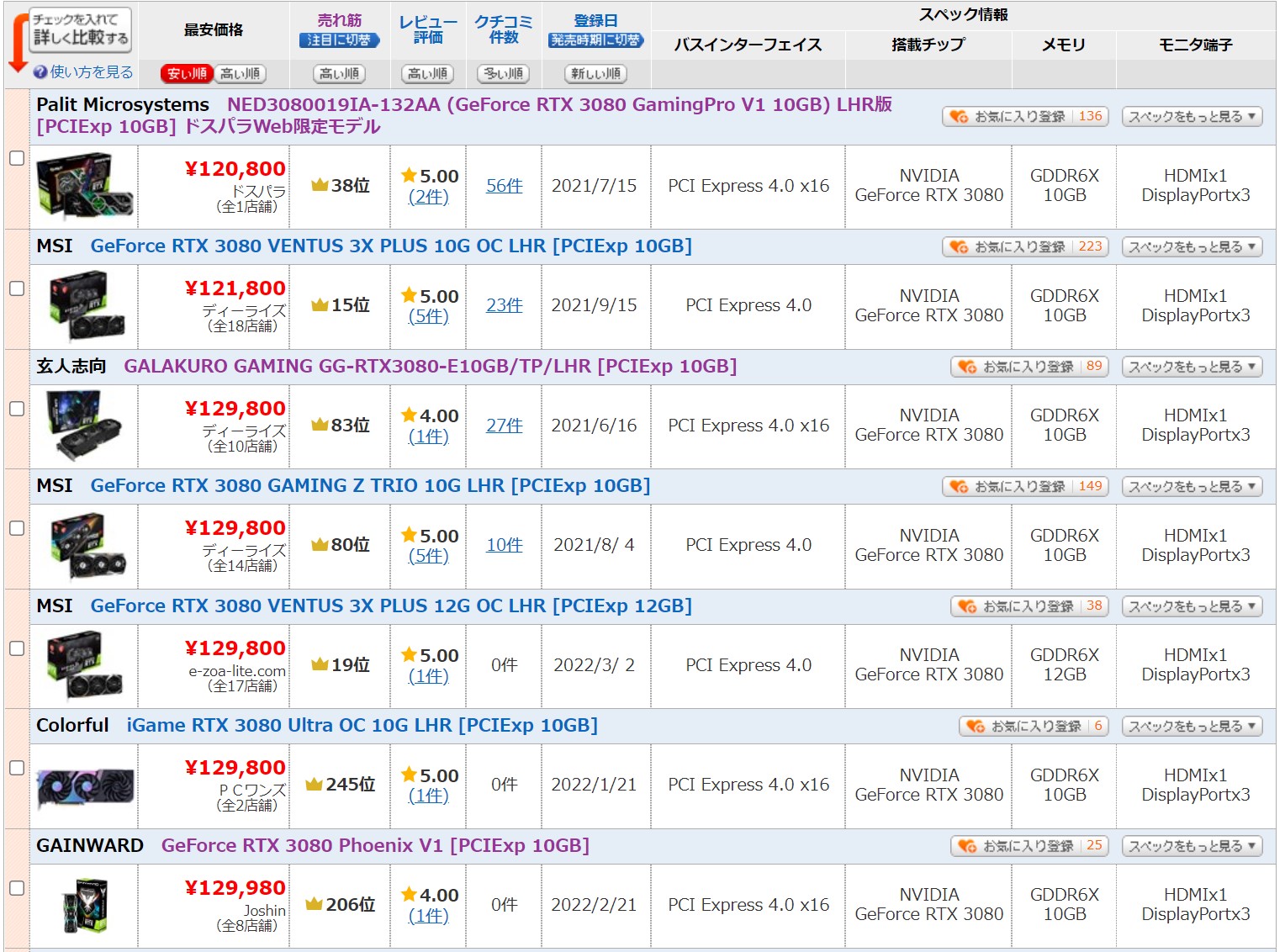The height and width of the screenshot is (952, 1285).
Task: Check the Colorful iGame RTX 3080 checkbox
Action: (16, 768)
